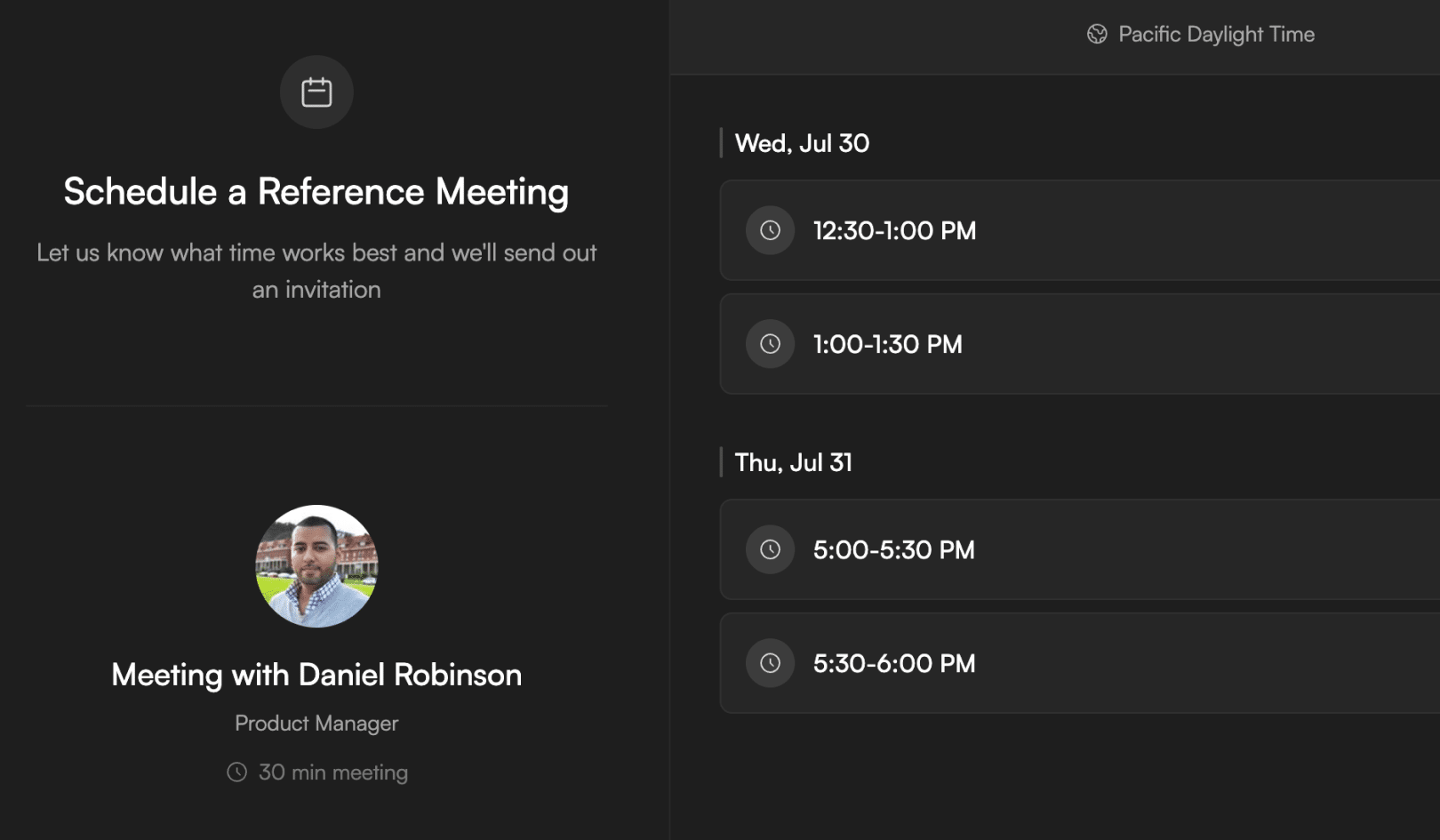
Task: Select the 12:30-1:00 PM time slot text
Action: [x=894, y=231]
